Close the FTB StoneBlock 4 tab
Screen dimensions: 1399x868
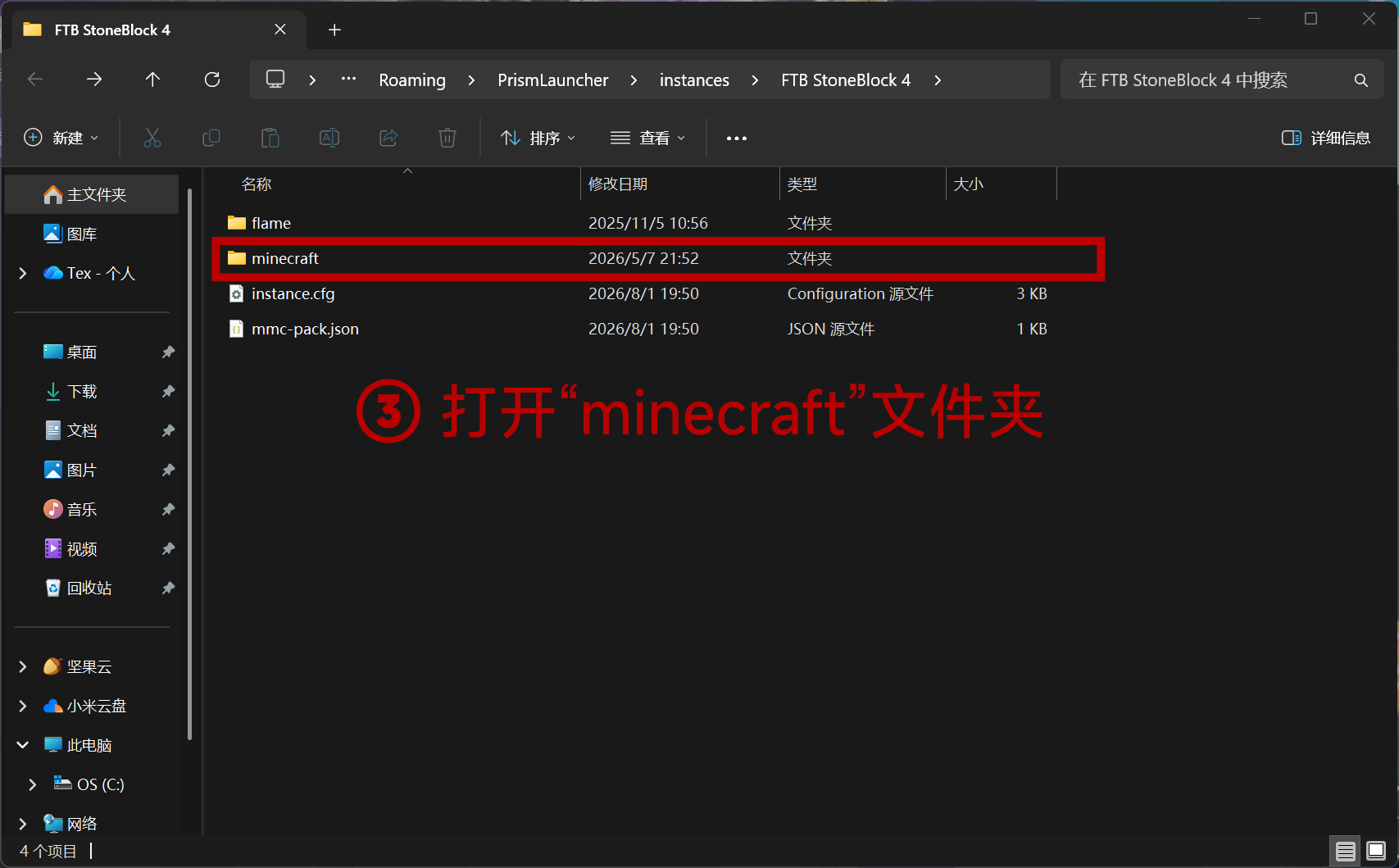(280, 30)
